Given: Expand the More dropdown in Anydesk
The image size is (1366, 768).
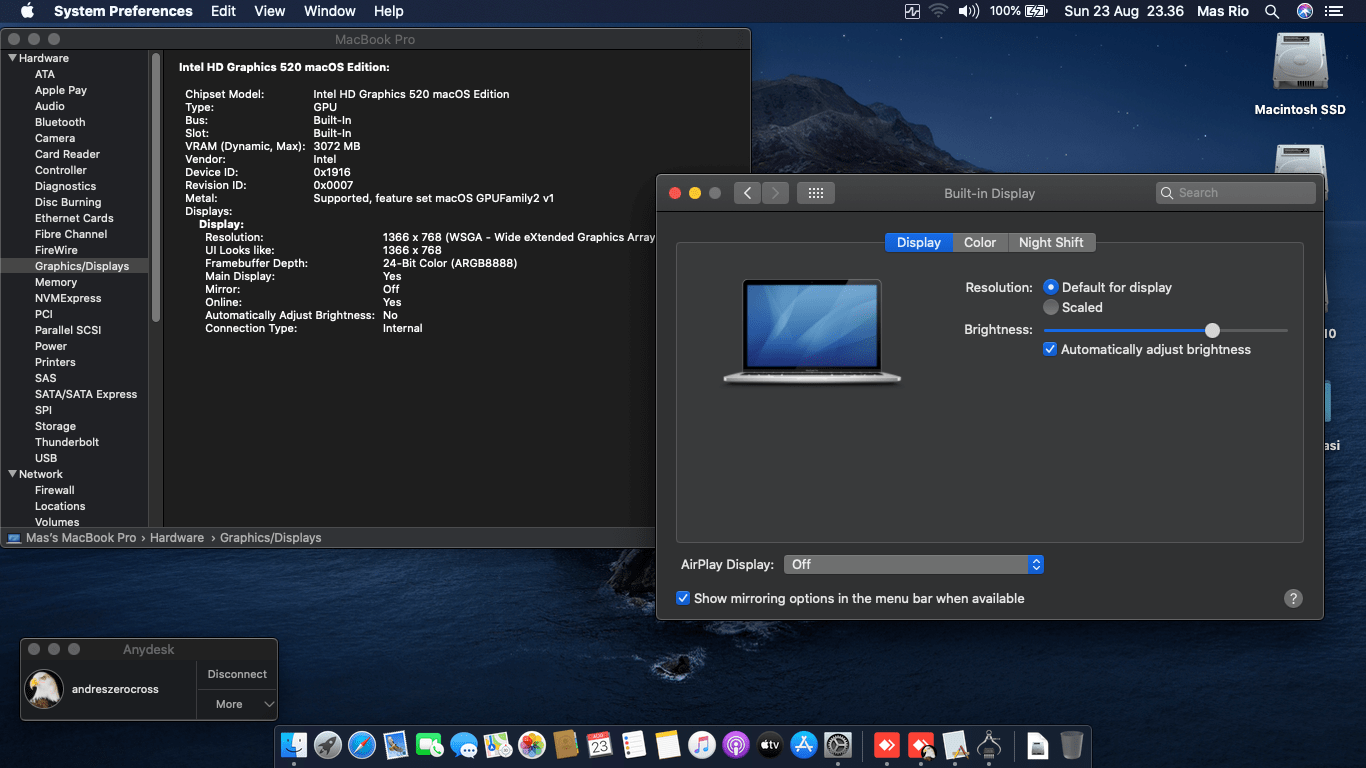Looking at the screenshot, I should click(237, 704).
